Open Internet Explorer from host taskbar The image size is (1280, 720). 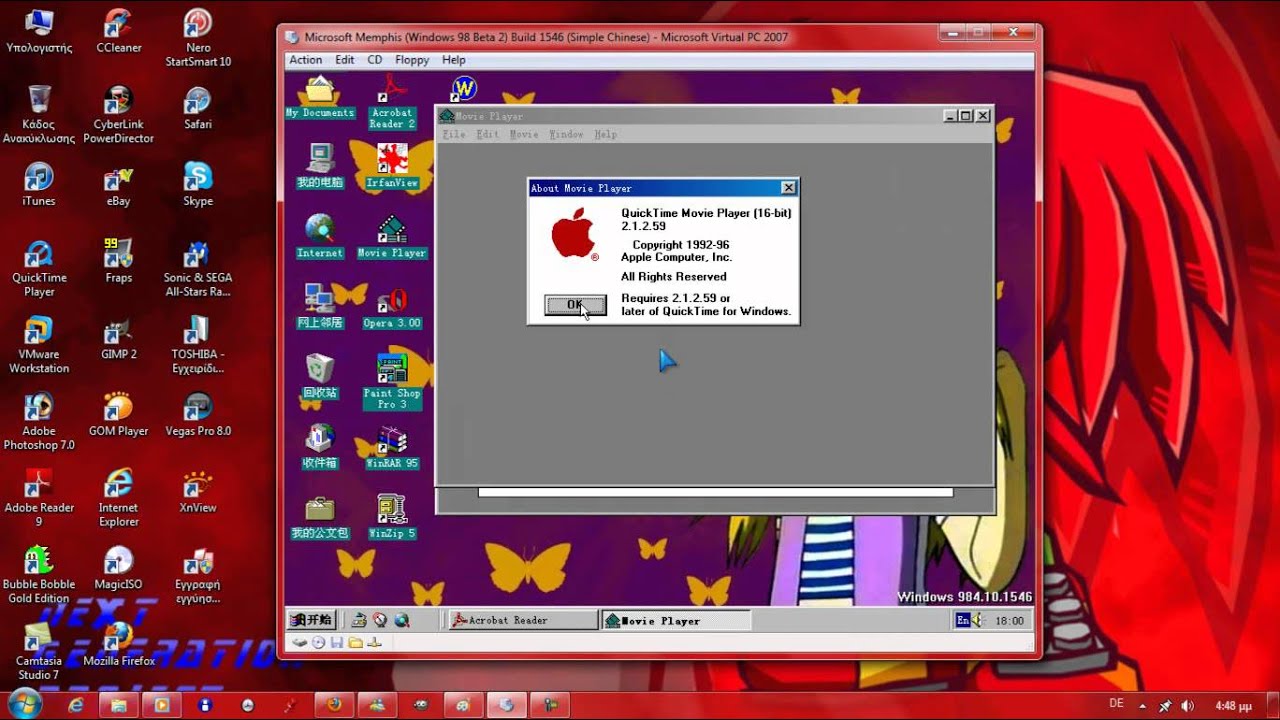pos(76,704)
